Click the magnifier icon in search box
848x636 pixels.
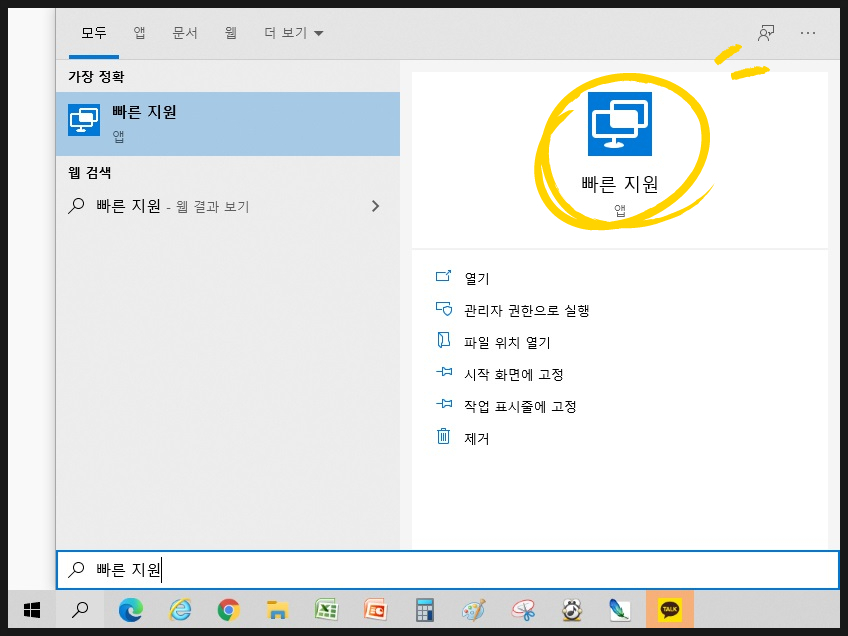76,569
